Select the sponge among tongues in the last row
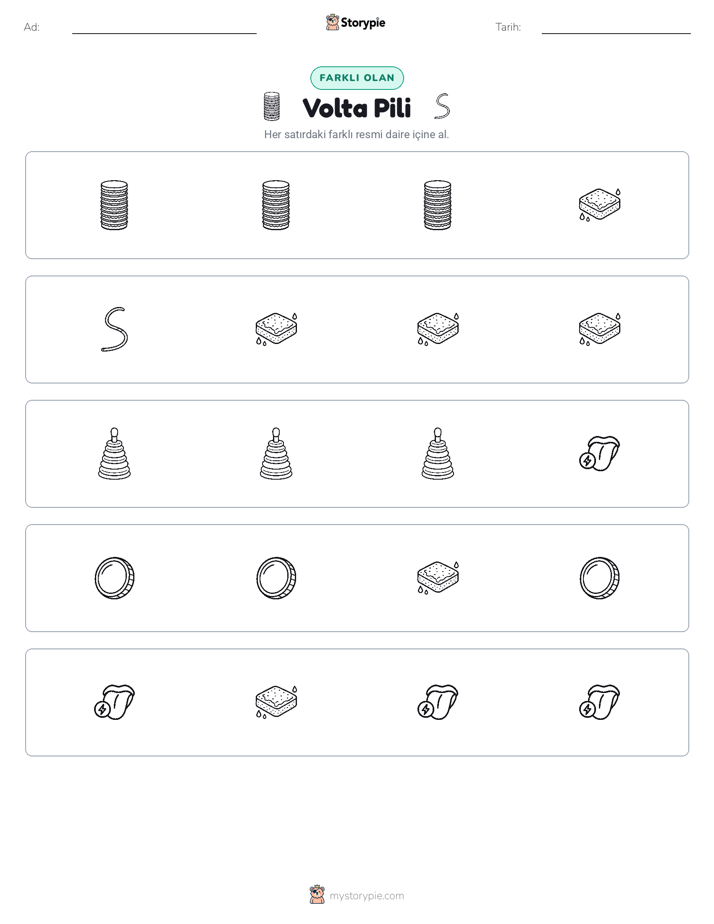714x924 pixels. click(276, 702)
